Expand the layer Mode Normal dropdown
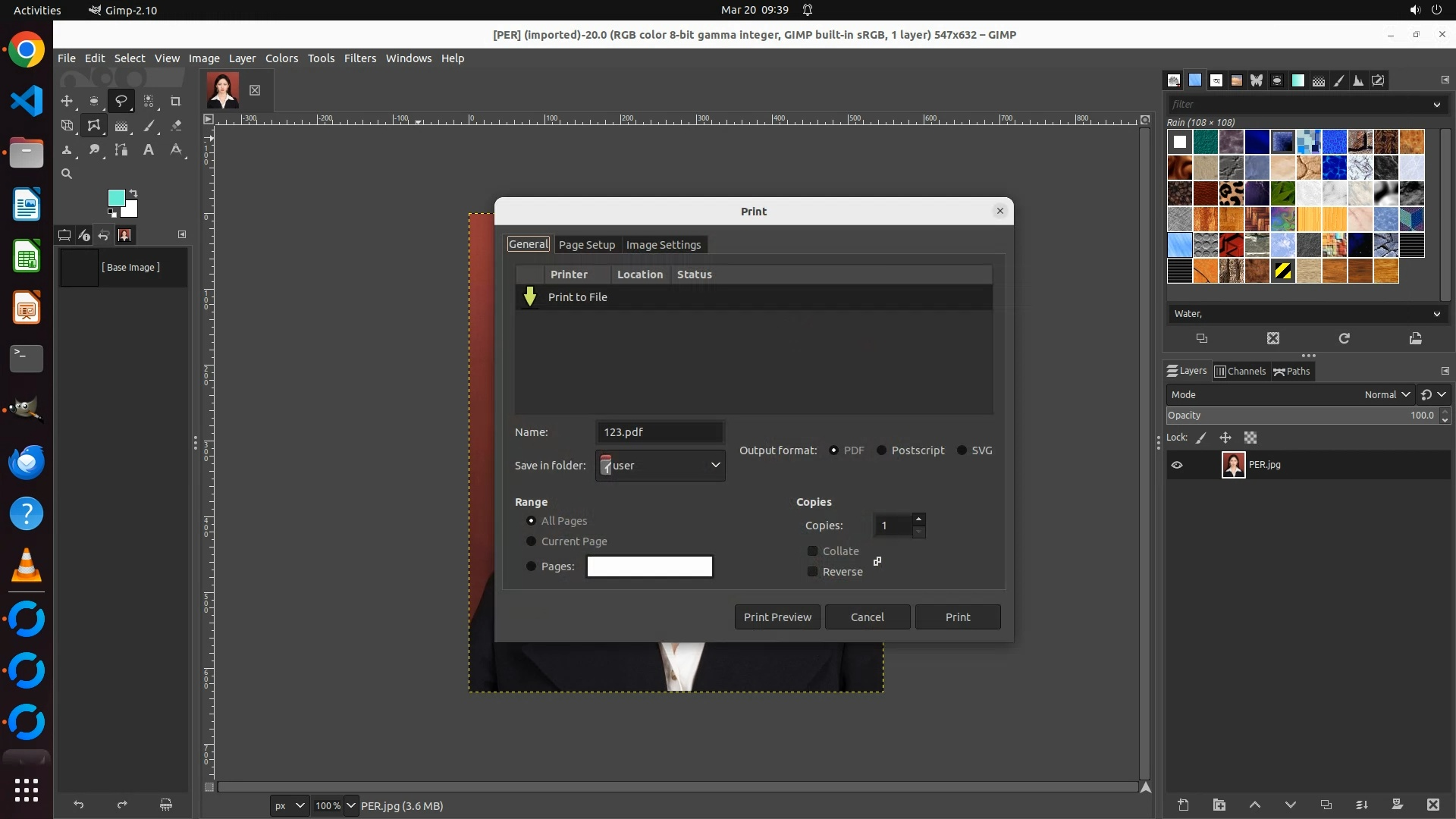Viewport: 1456px width, 819px height. 1386,394
